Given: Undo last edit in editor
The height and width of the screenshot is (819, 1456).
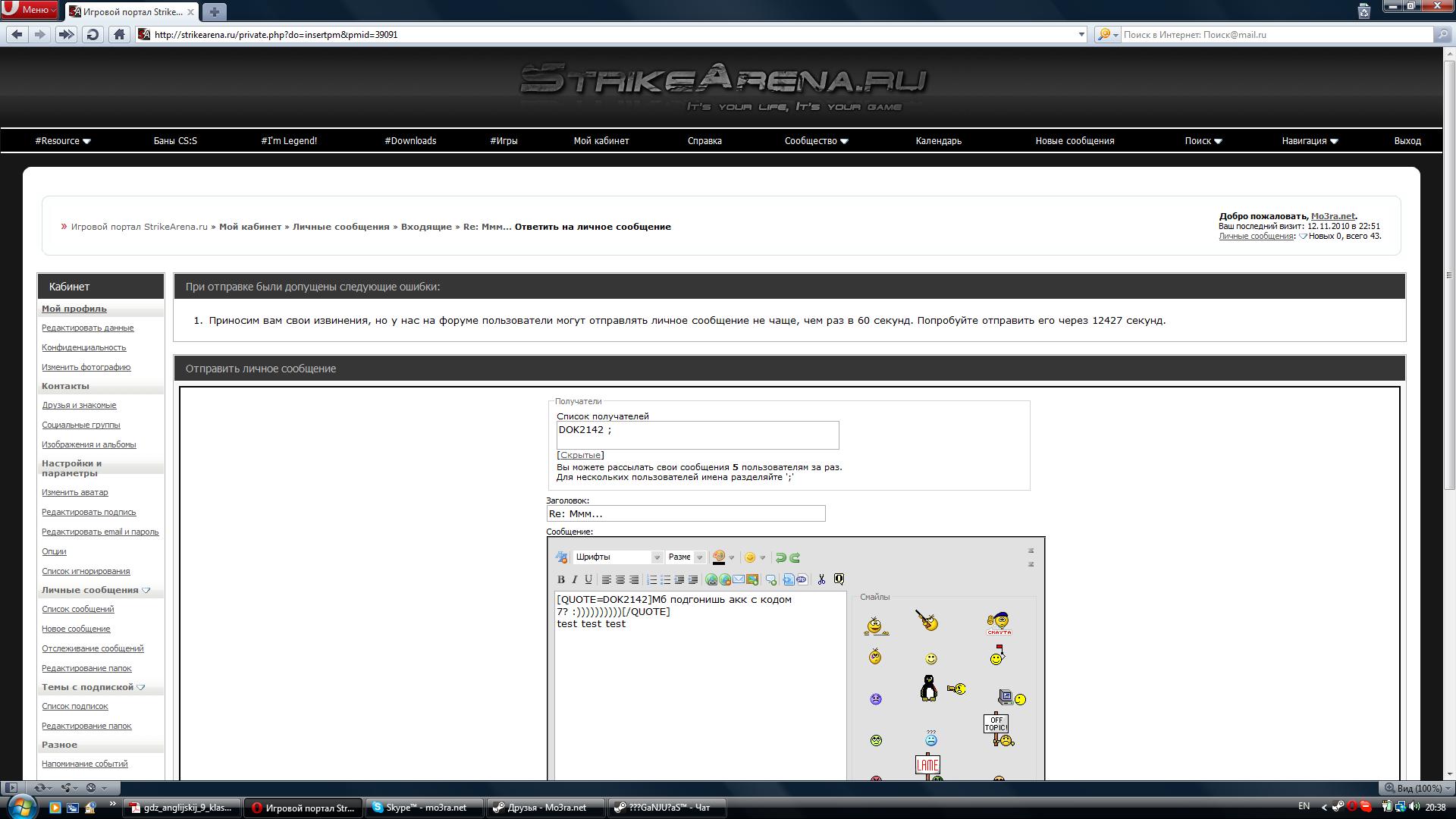Looking at the screenshot, I should click(x=780, y=557).
